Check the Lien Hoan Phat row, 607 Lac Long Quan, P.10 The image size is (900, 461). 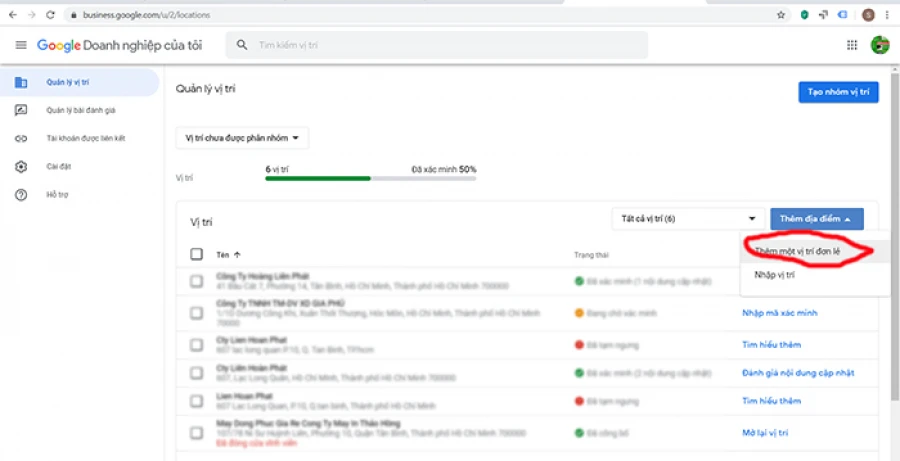(196, 401)
